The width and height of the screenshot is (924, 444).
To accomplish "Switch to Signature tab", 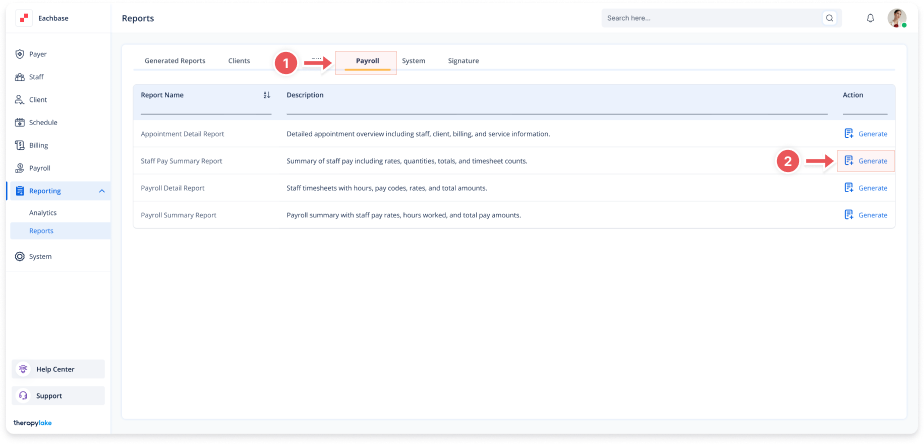I will (463, 61).
